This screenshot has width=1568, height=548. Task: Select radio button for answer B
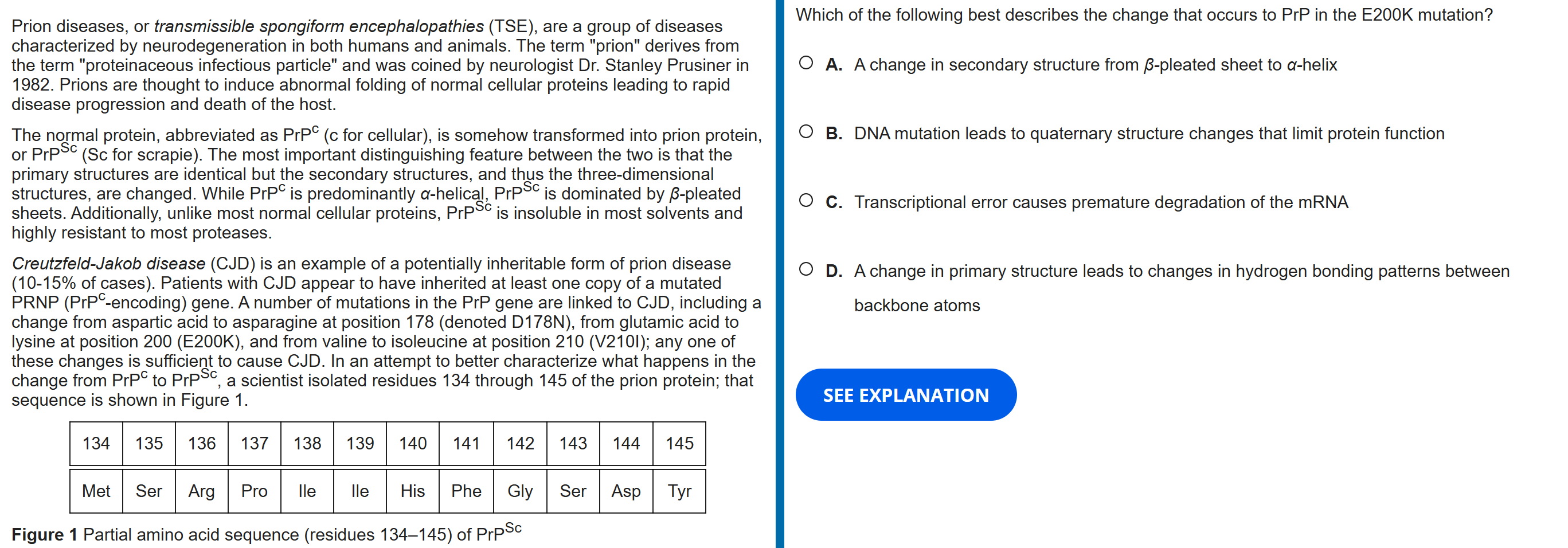pos(806,132)
